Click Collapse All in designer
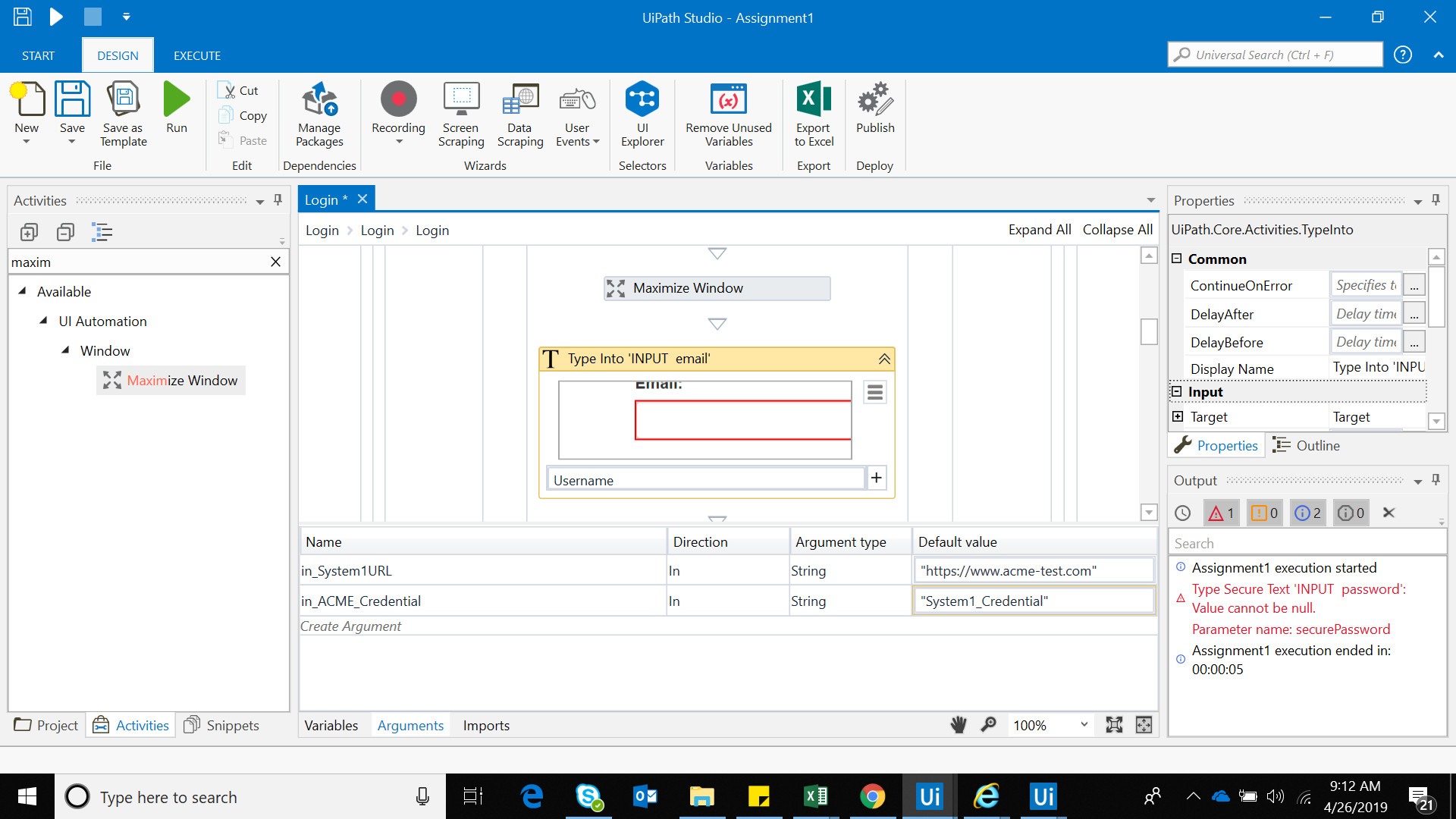The width and height of the screenshot is (1456, 819). click(x=1117, y=230)
